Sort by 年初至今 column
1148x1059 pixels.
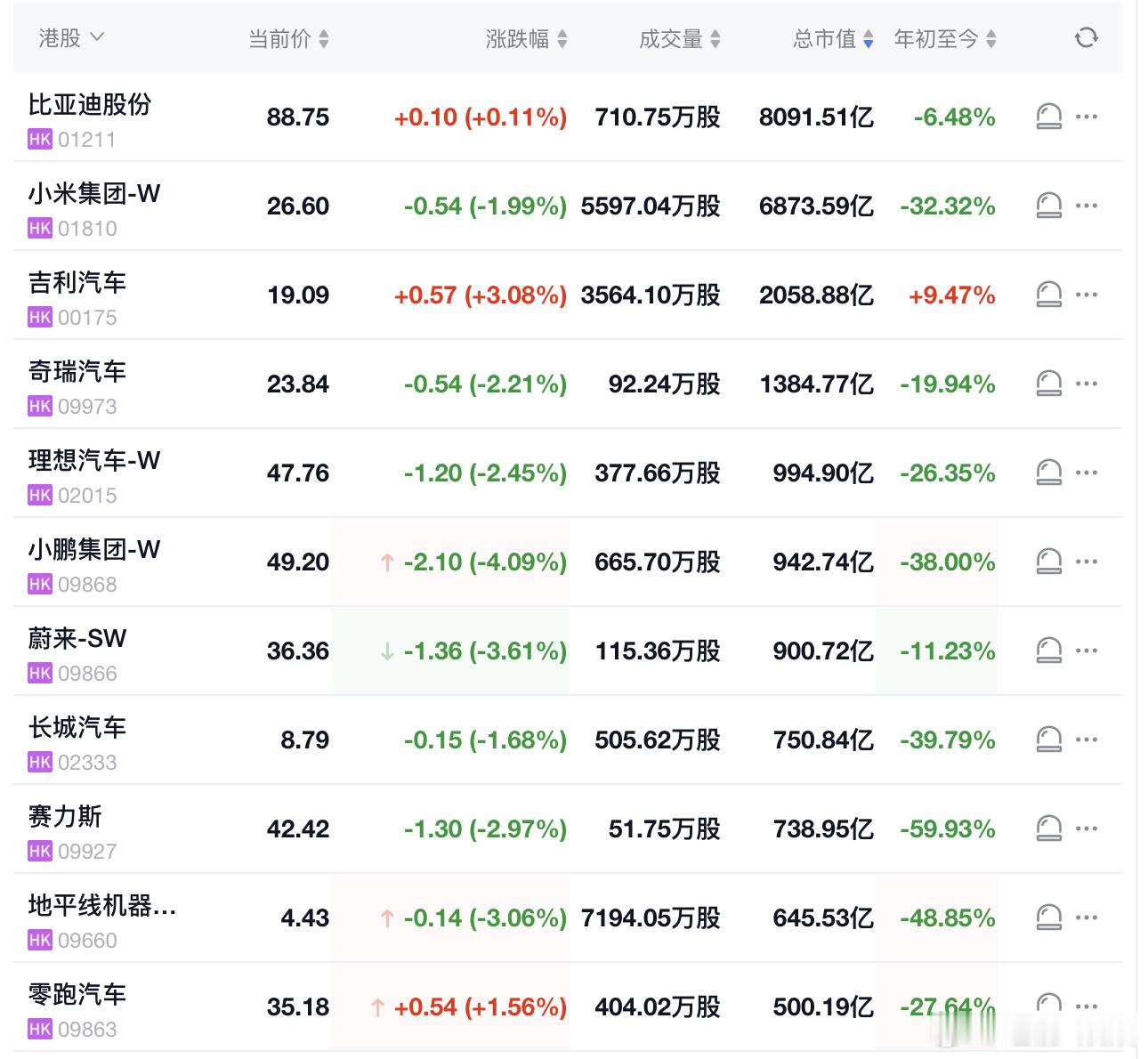(x=945, y=38)
